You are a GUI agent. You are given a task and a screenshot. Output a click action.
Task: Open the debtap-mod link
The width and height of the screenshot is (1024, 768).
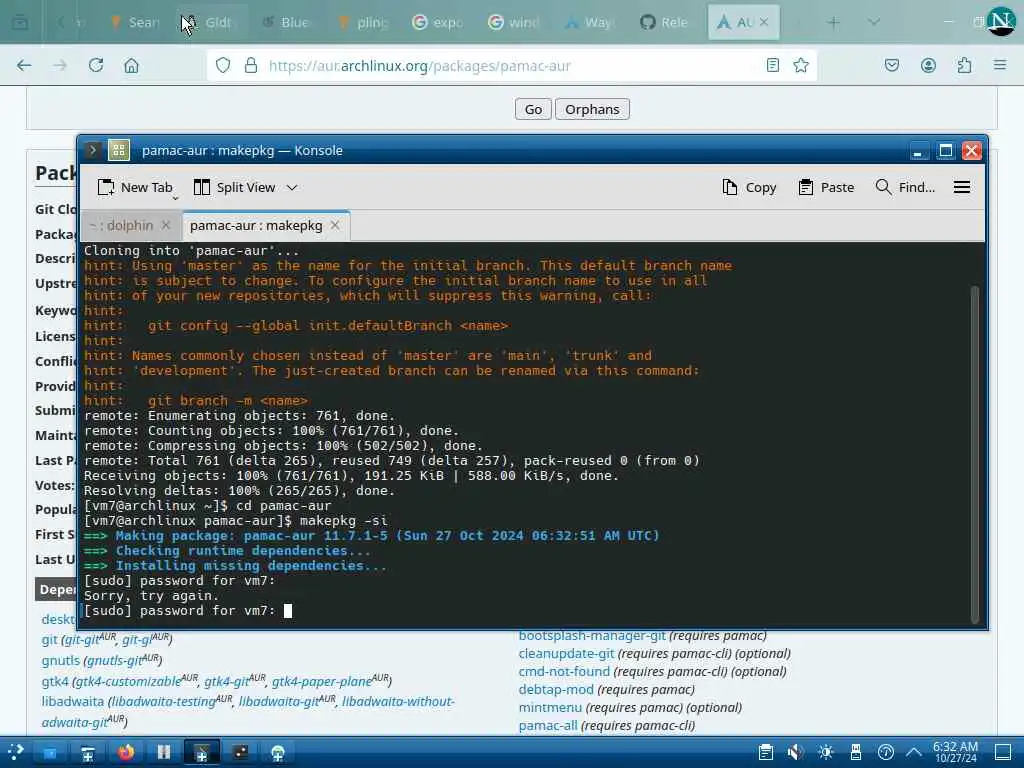tap(556, 690)
